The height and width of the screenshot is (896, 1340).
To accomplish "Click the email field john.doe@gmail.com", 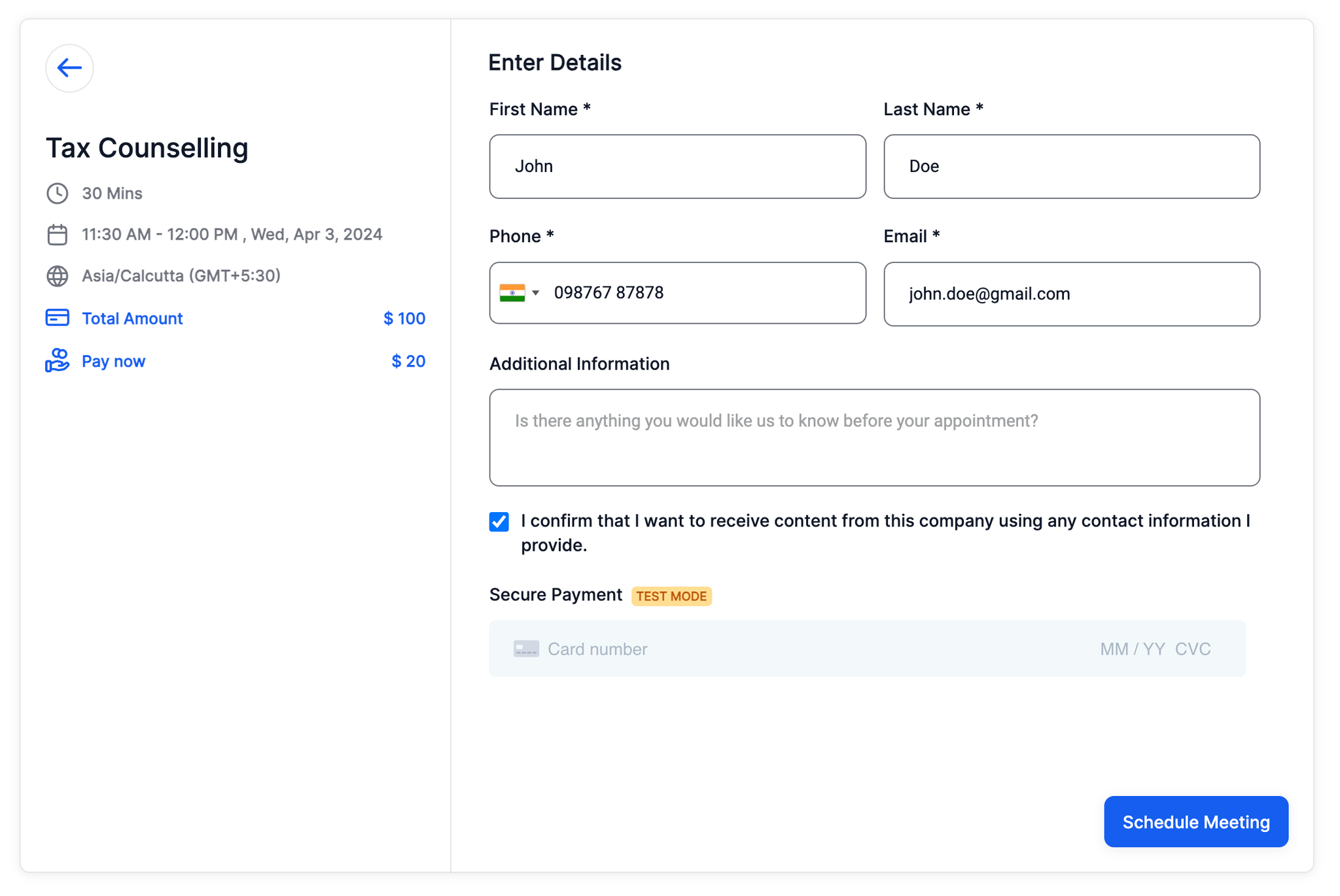I will coord(1072,294).
